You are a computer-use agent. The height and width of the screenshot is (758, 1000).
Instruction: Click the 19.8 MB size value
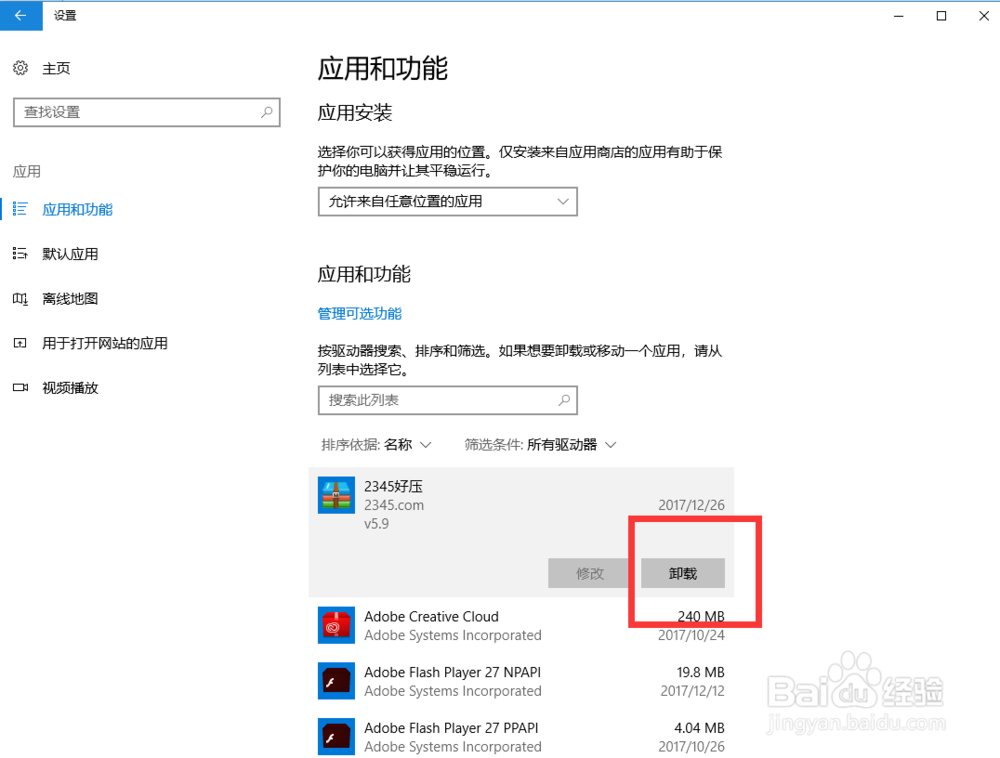(700, 672)
